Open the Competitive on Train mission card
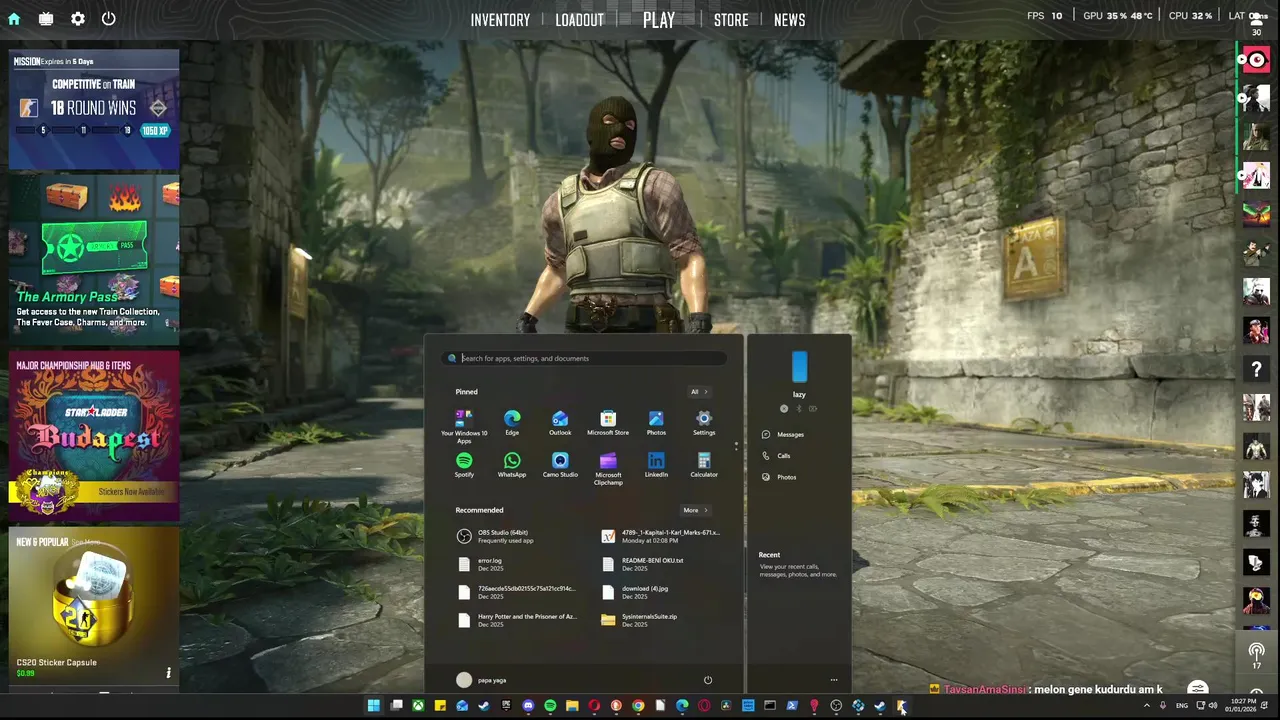The width and height of the screenshot is (1280, 720). click(94, 109)
